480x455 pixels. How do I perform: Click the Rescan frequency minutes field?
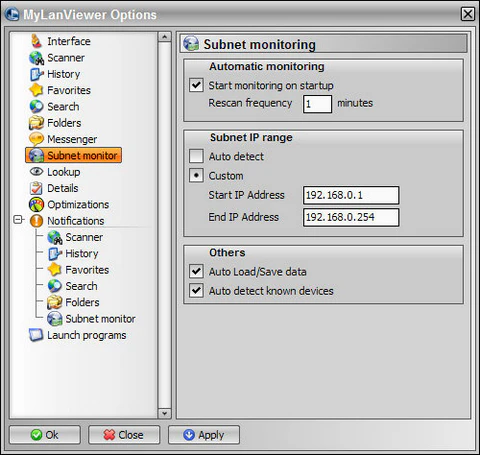pos(317,104)
